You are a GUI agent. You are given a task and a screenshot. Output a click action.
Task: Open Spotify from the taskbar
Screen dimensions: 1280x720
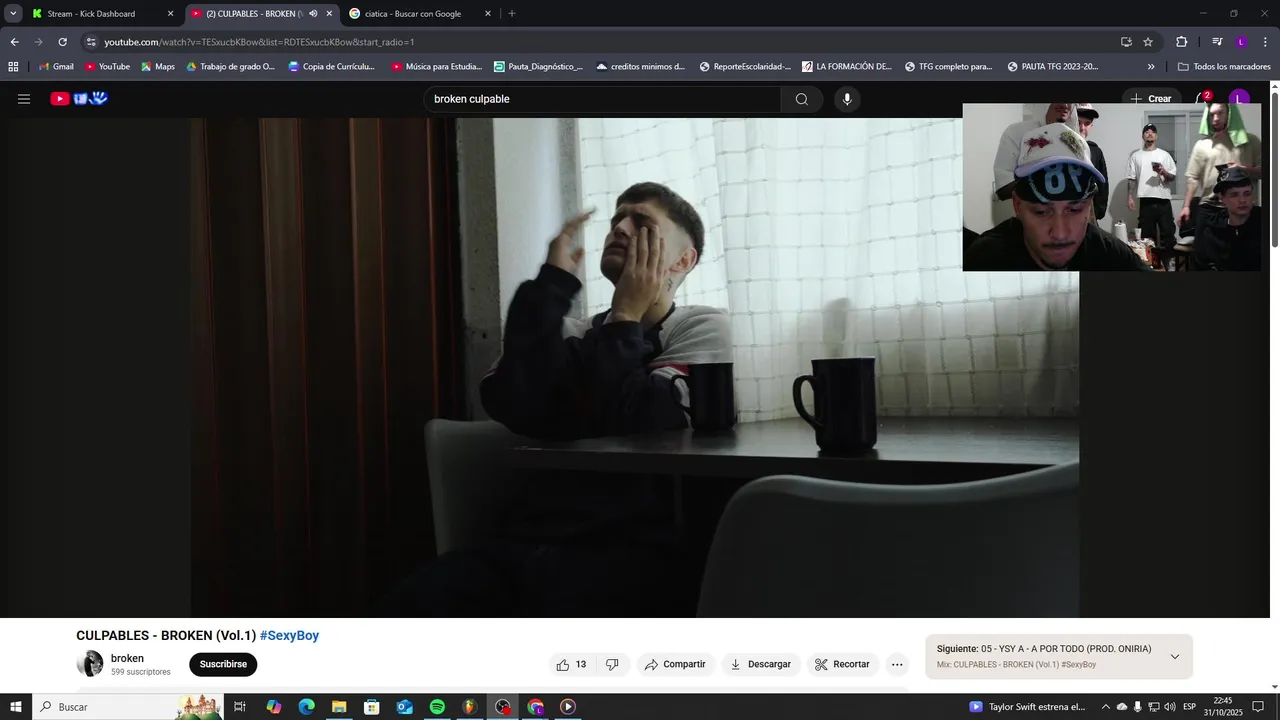[x=437, y=707]
